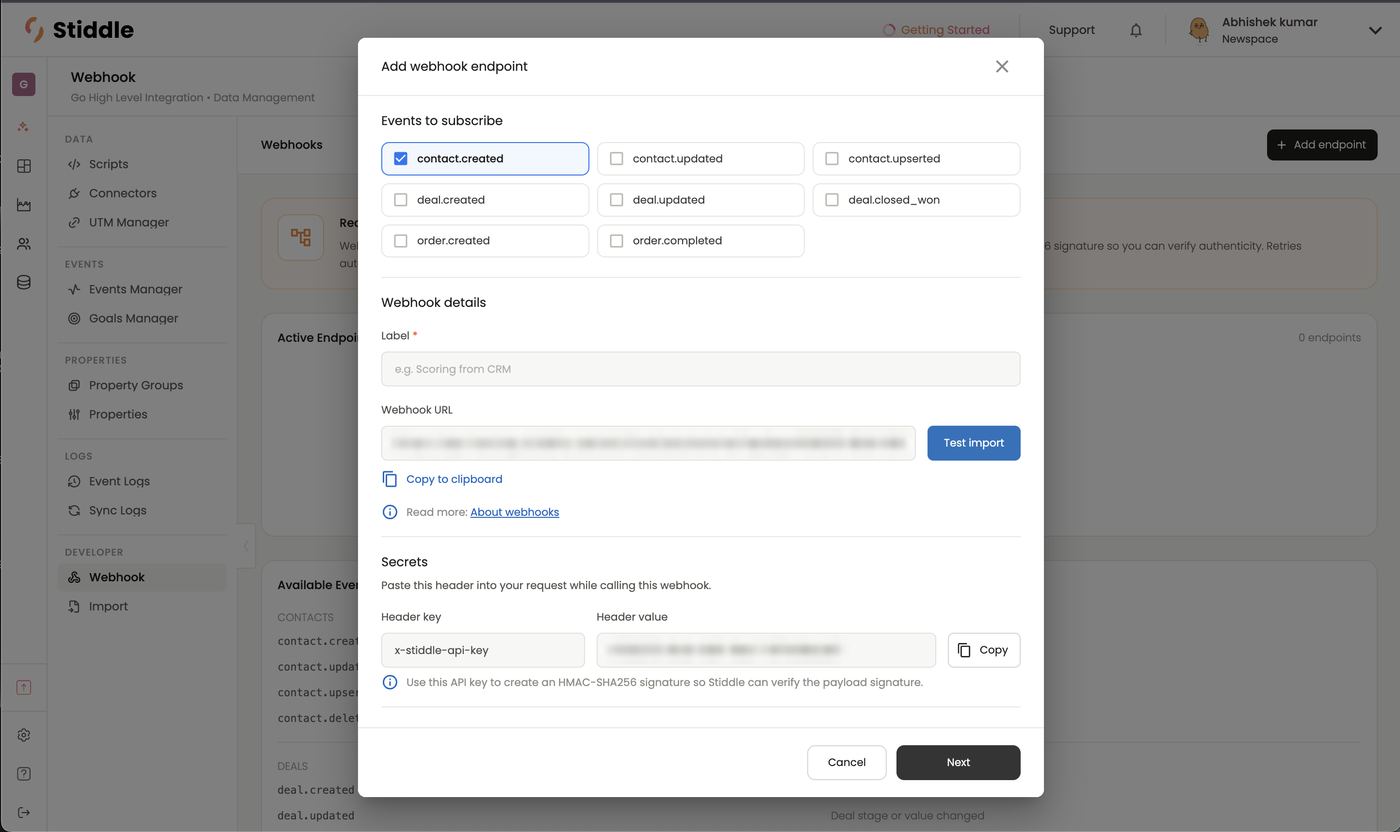Open the people icon in left rail
The image size is (1400, 832).
(24, 244)
